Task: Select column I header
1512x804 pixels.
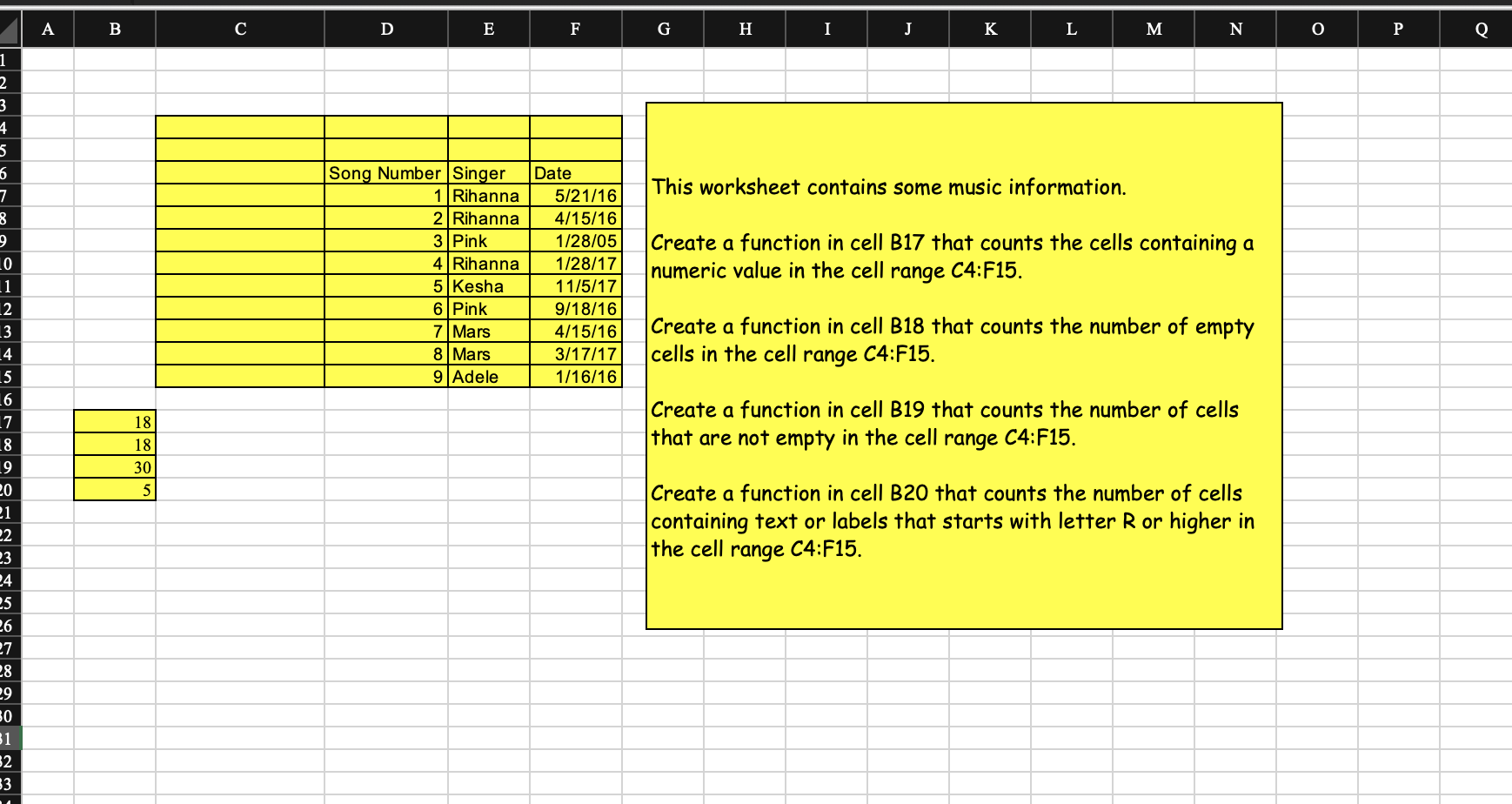Action: tap(826, 30)
